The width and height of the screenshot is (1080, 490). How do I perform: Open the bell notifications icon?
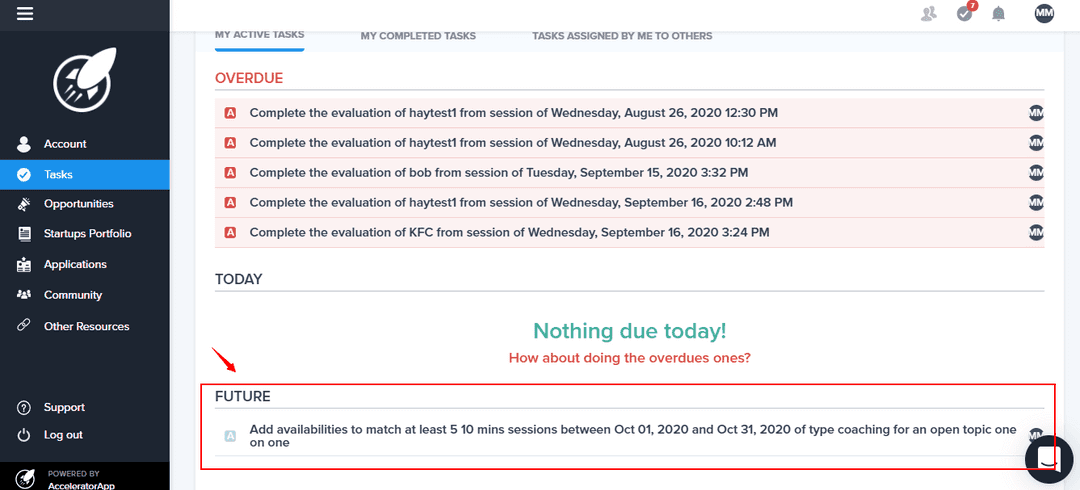pos(998,14)
